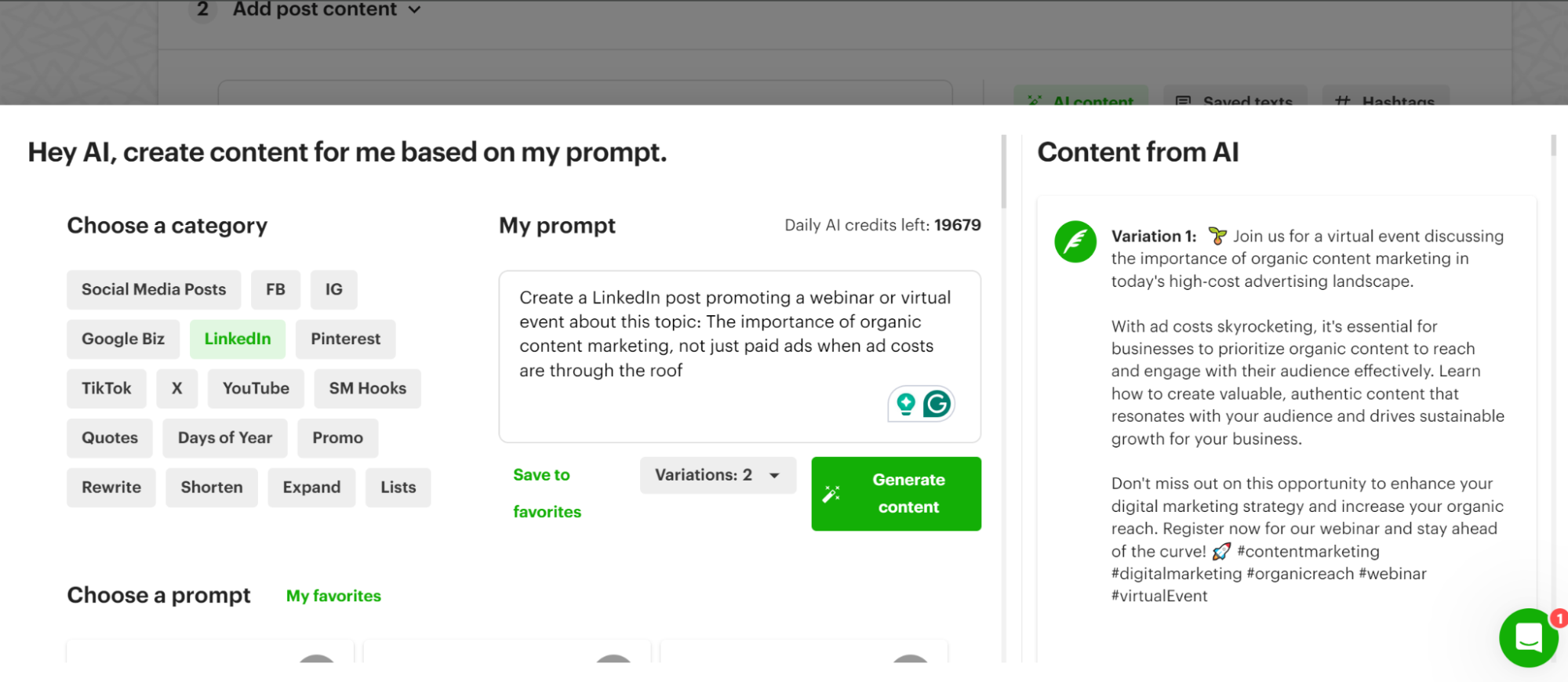Click the saved texts document icon
The height and width of the screenshot is (682, 1568).
coord(1182,102)
